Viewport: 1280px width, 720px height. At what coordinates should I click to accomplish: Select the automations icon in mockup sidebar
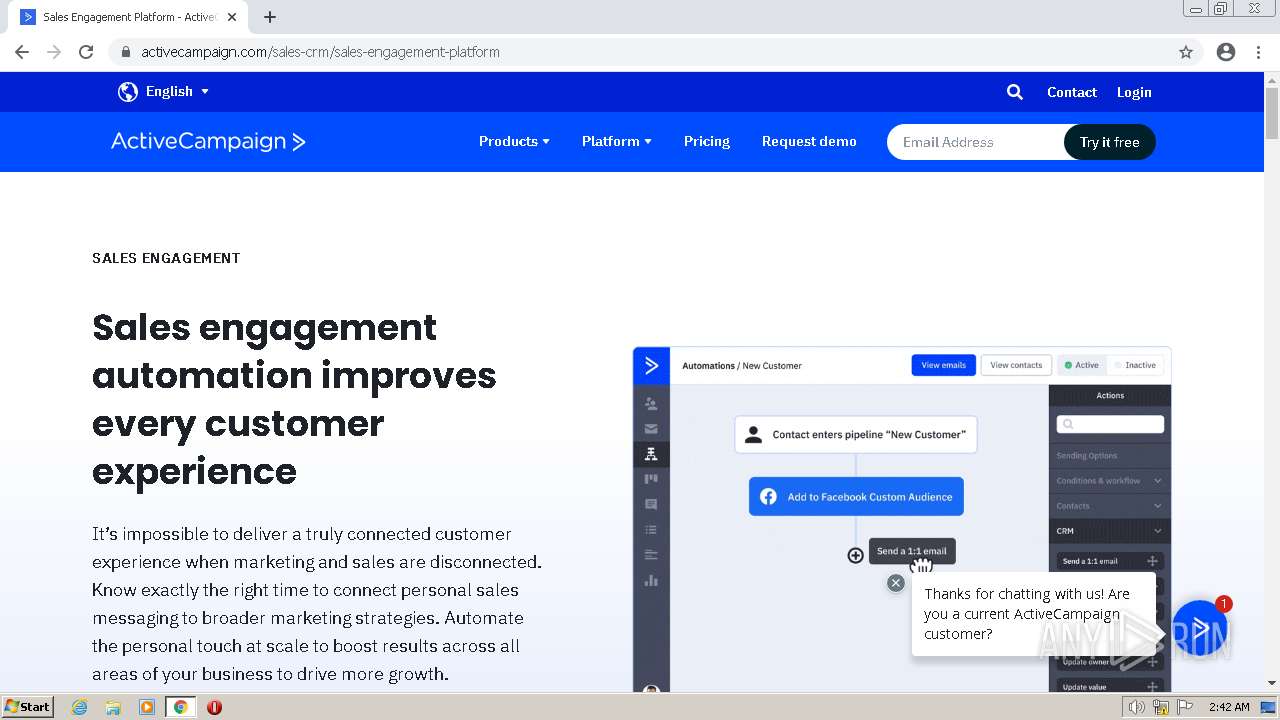coord(651,454)
